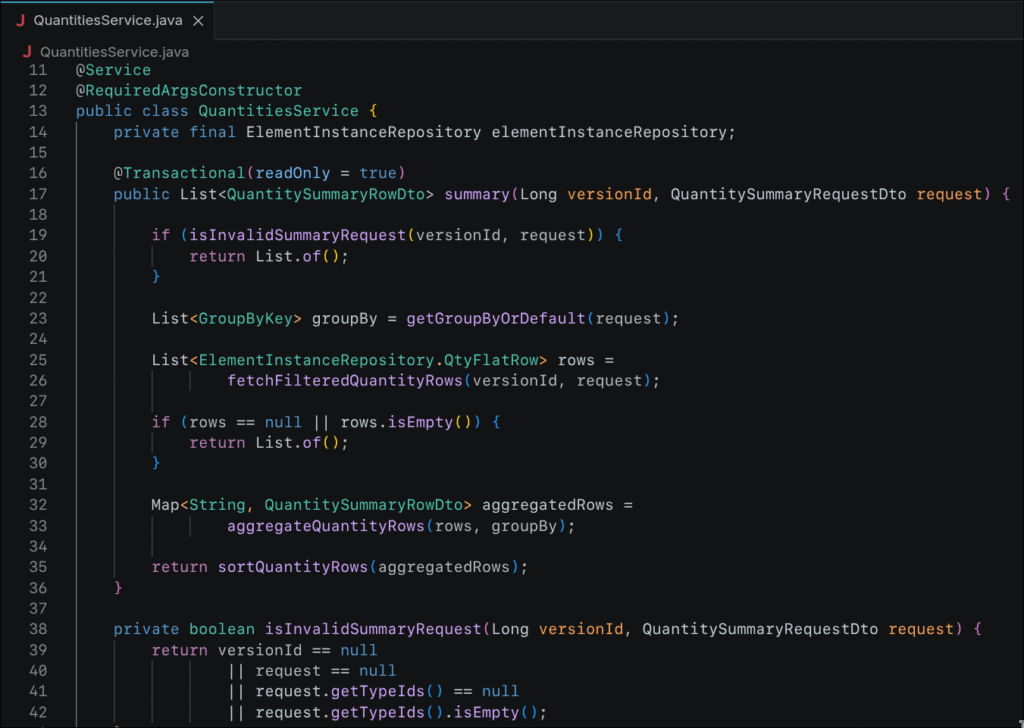Viewport: 1024px width, 728px height.
Task: Click line number 17 in the gutter
Action: pyautogui.click(x=38, y=194)
